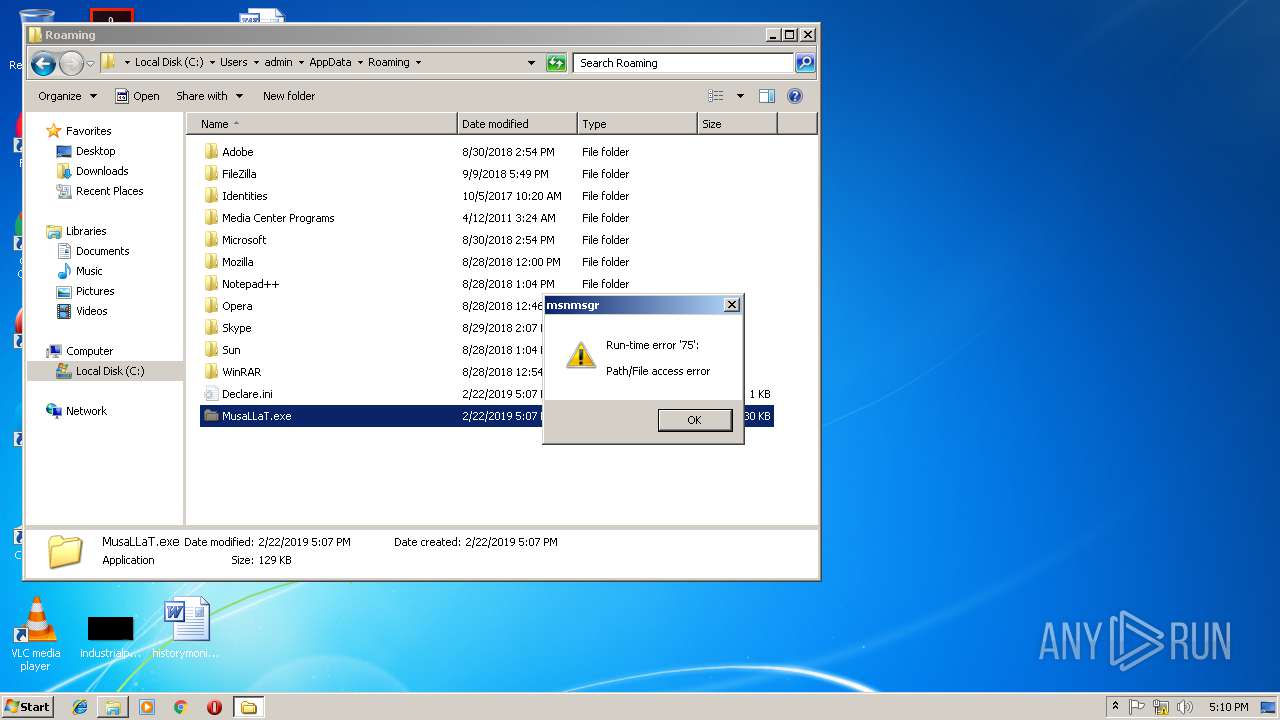Create a New folder
This screenshot has height=720, width=1280.
pos(289,96)
